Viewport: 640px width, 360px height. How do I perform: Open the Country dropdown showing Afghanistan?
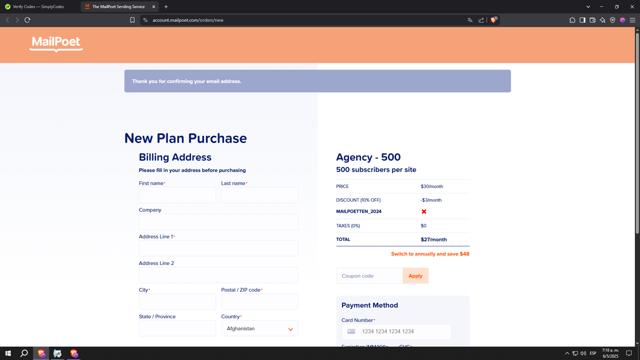click(x=260, y=329)
